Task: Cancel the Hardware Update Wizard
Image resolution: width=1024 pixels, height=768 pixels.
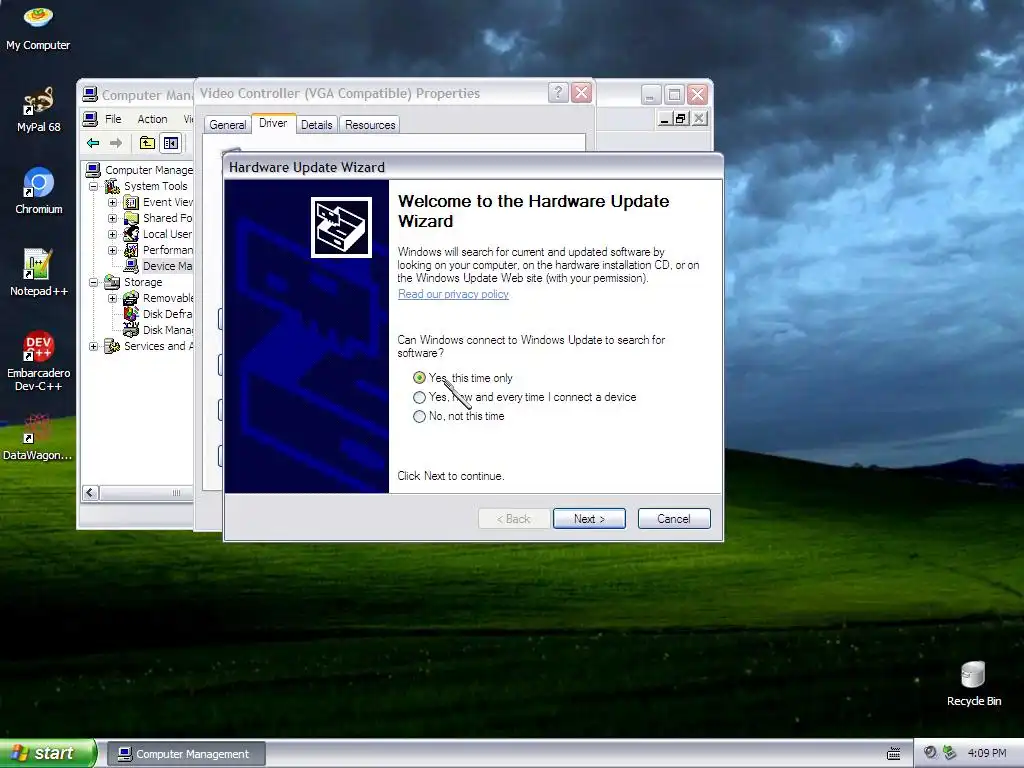Action: tap(674, 519)
